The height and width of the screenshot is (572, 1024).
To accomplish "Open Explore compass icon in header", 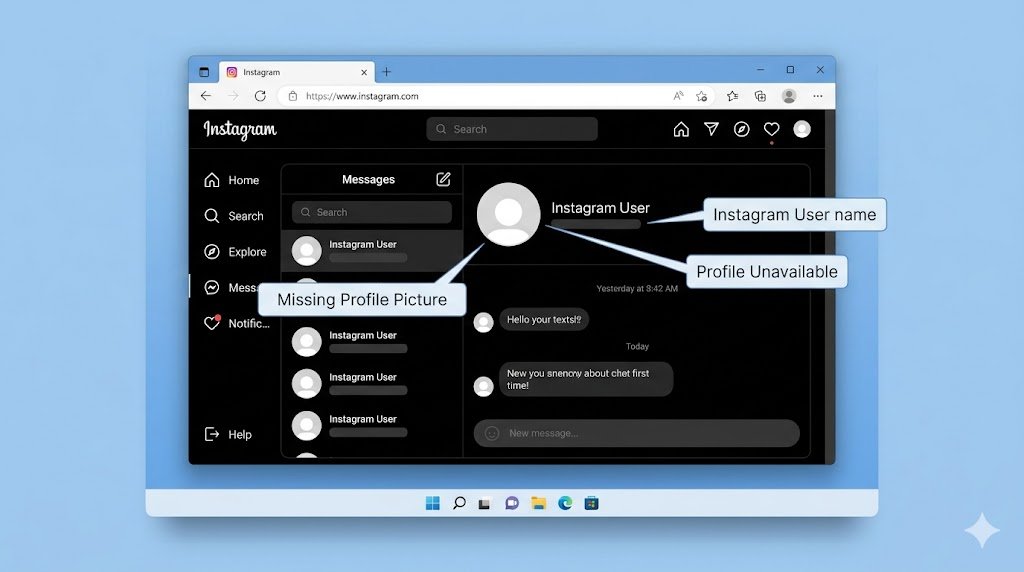I will [x=741, y=129].
